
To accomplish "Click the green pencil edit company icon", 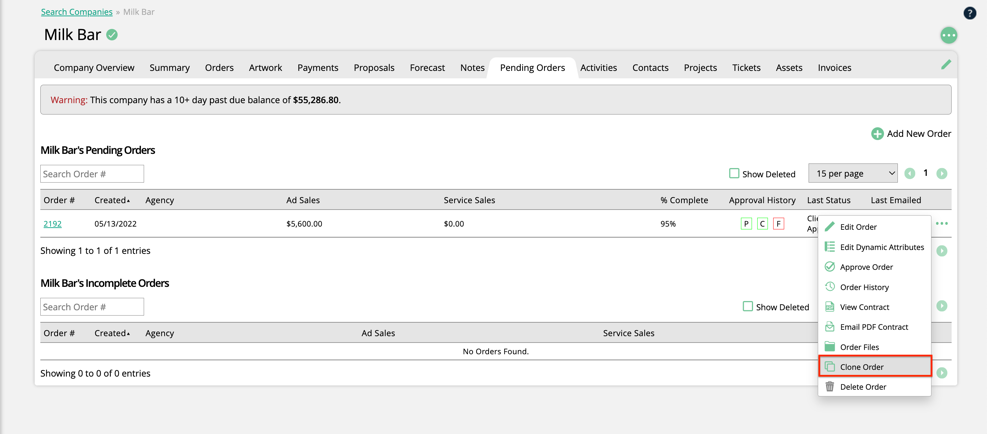I will tap(945, 64).
